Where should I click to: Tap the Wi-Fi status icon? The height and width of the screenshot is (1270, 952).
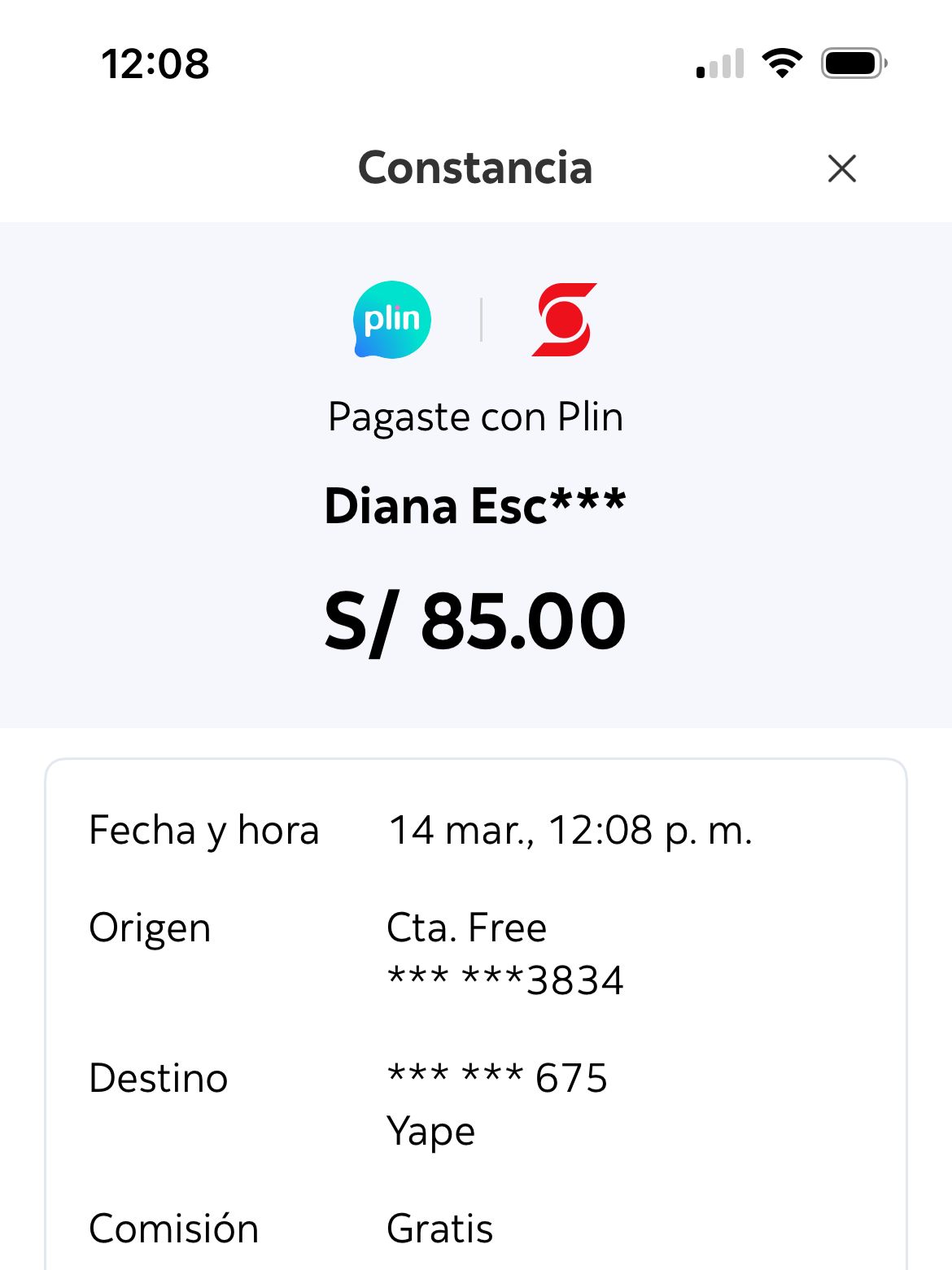[781, 63]
